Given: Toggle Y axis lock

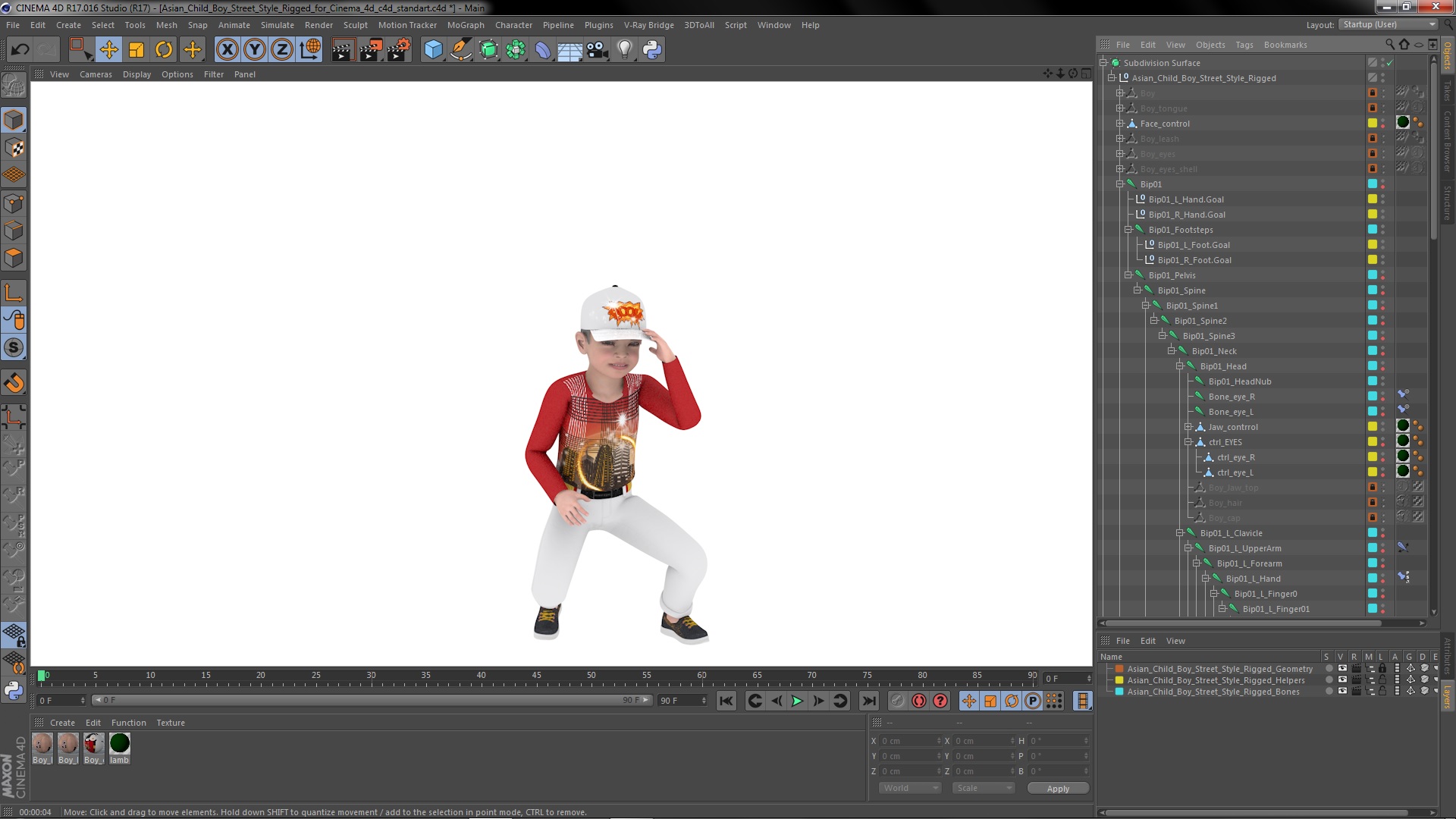Looking at the screenshot, I should (x=255, y=50).
